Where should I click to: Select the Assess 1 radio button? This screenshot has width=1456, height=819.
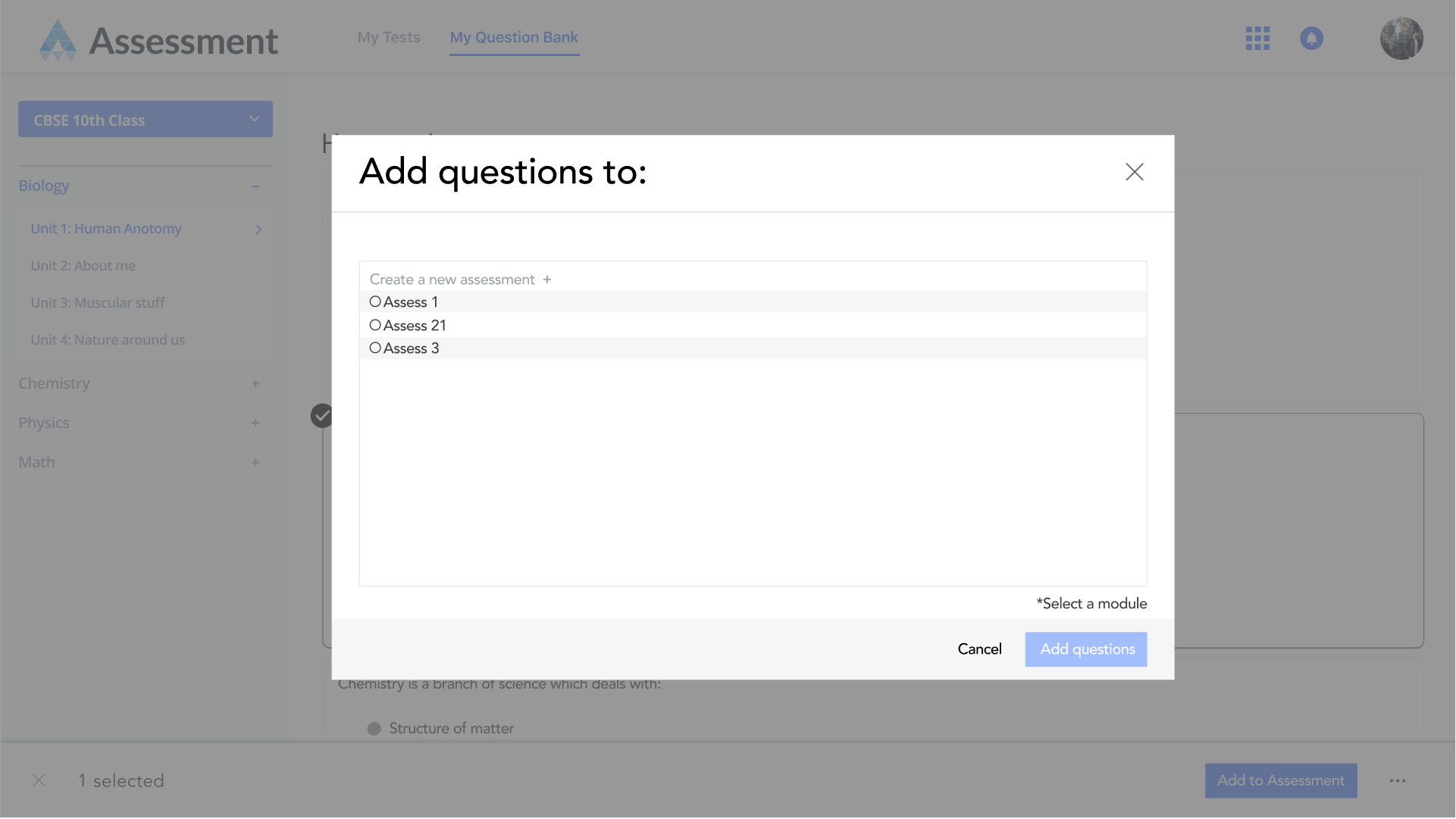[375, 302]
